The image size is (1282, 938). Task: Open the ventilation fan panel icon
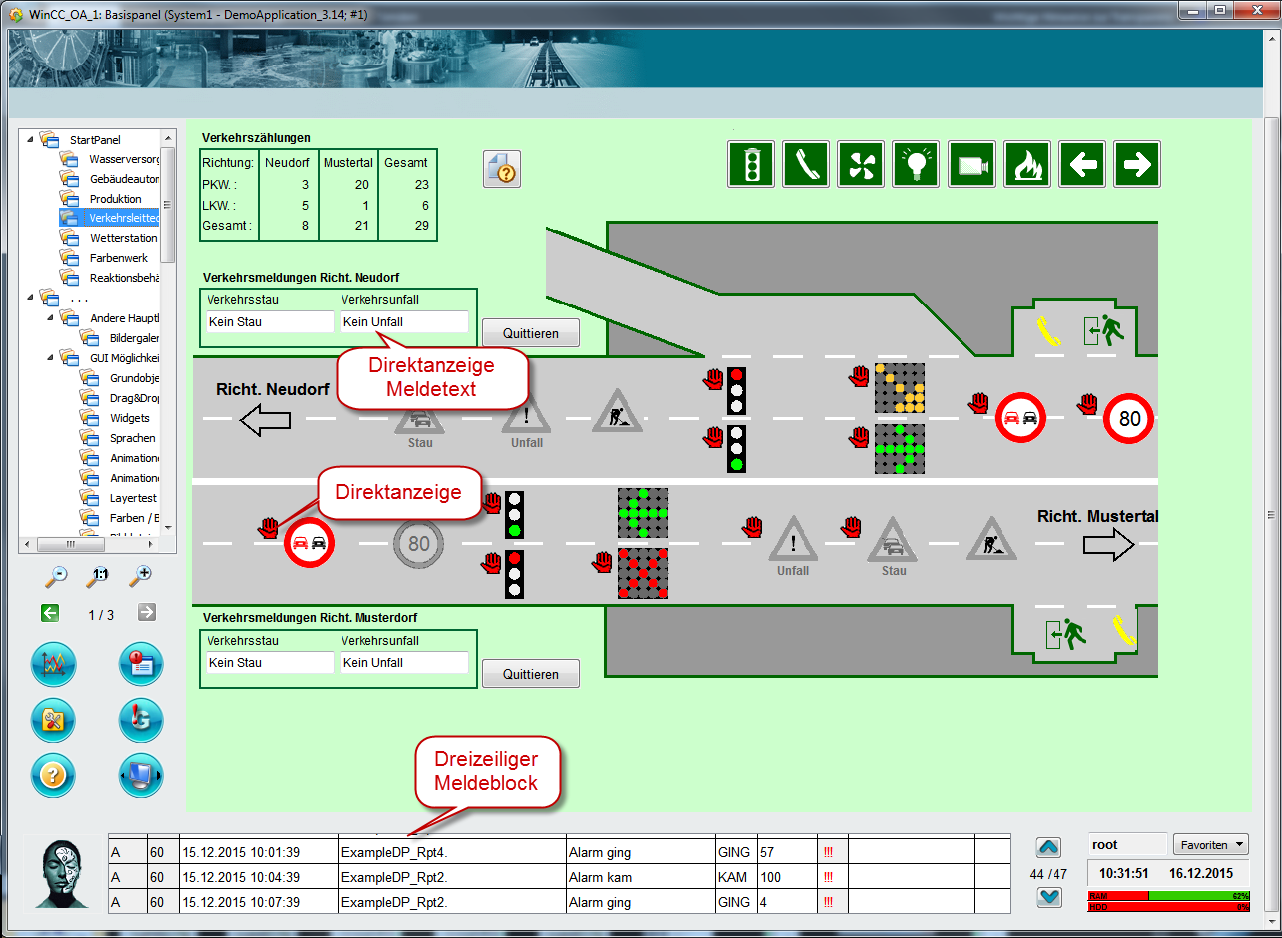pyautogui.click(x=861, y=164)
